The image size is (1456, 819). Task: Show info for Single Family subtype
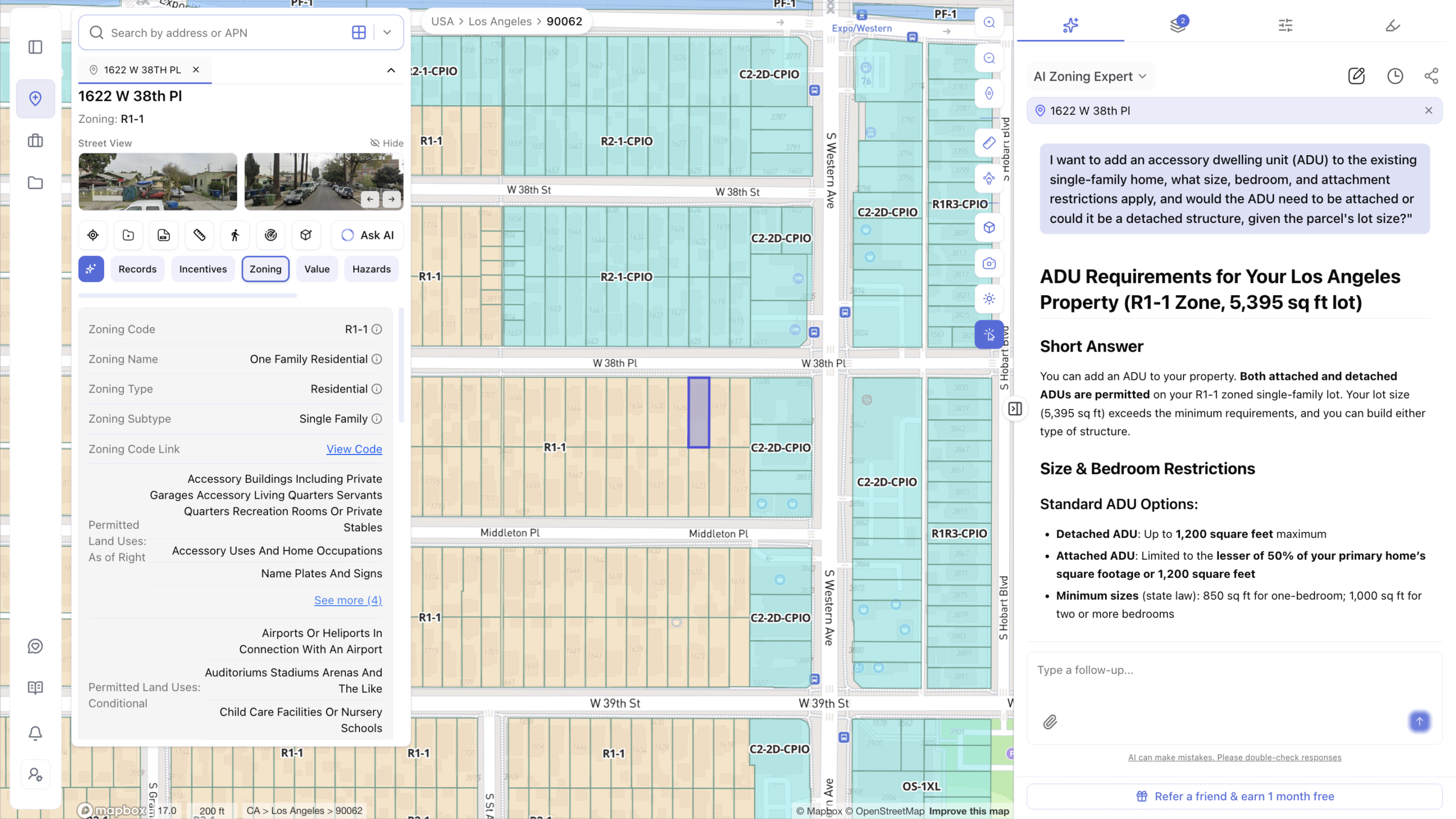(x=377, y=419)
